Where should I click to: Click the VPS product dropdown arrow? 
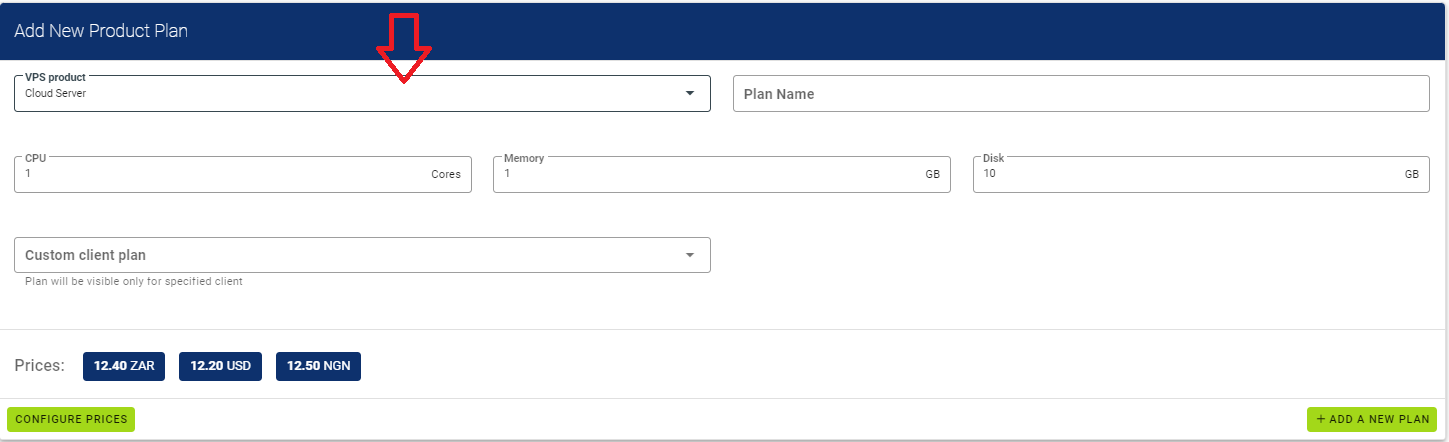[x=689, y=94]
